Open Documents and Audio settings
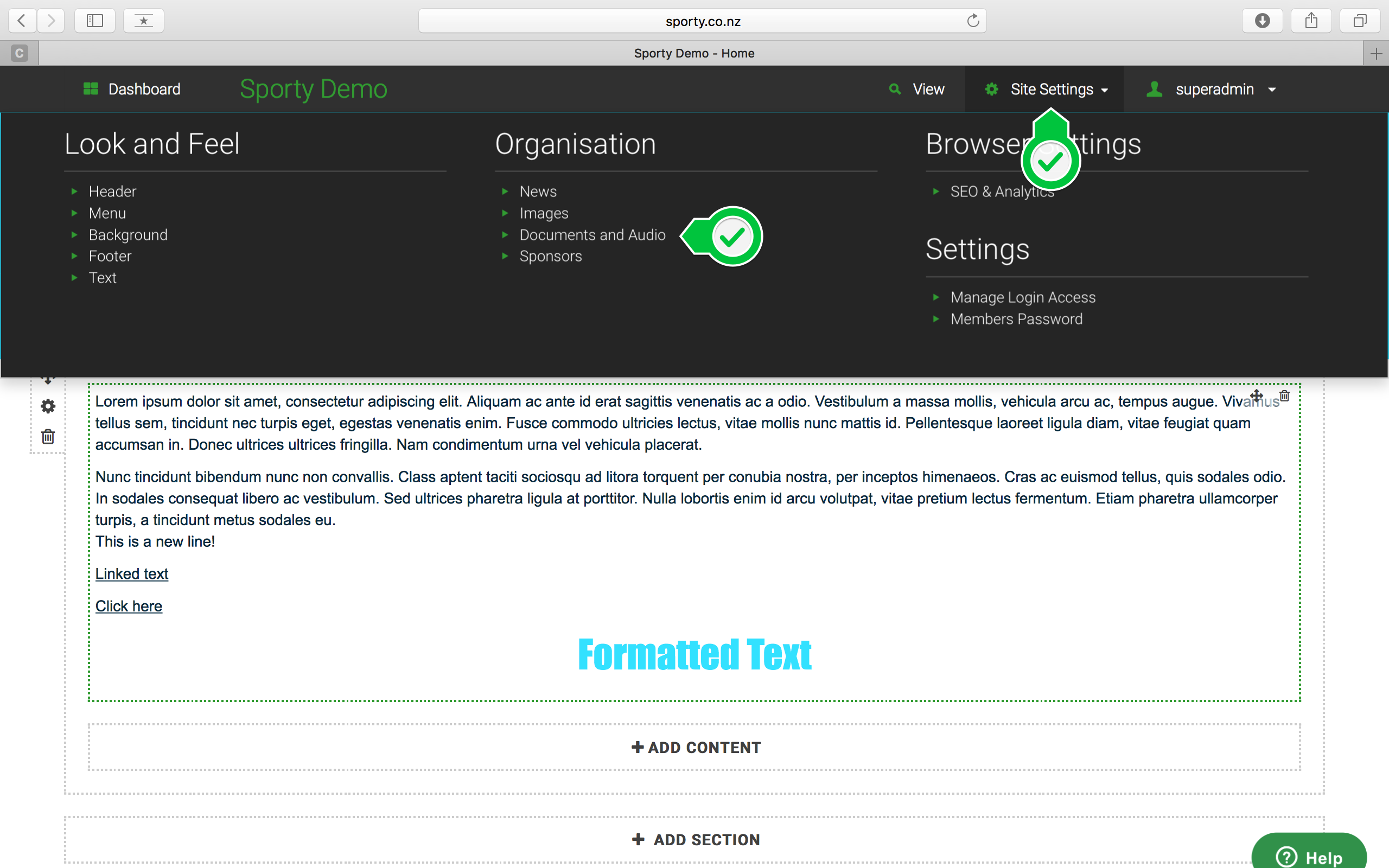Viewport: 1389px width, 868px height. [x=592, y=235]
